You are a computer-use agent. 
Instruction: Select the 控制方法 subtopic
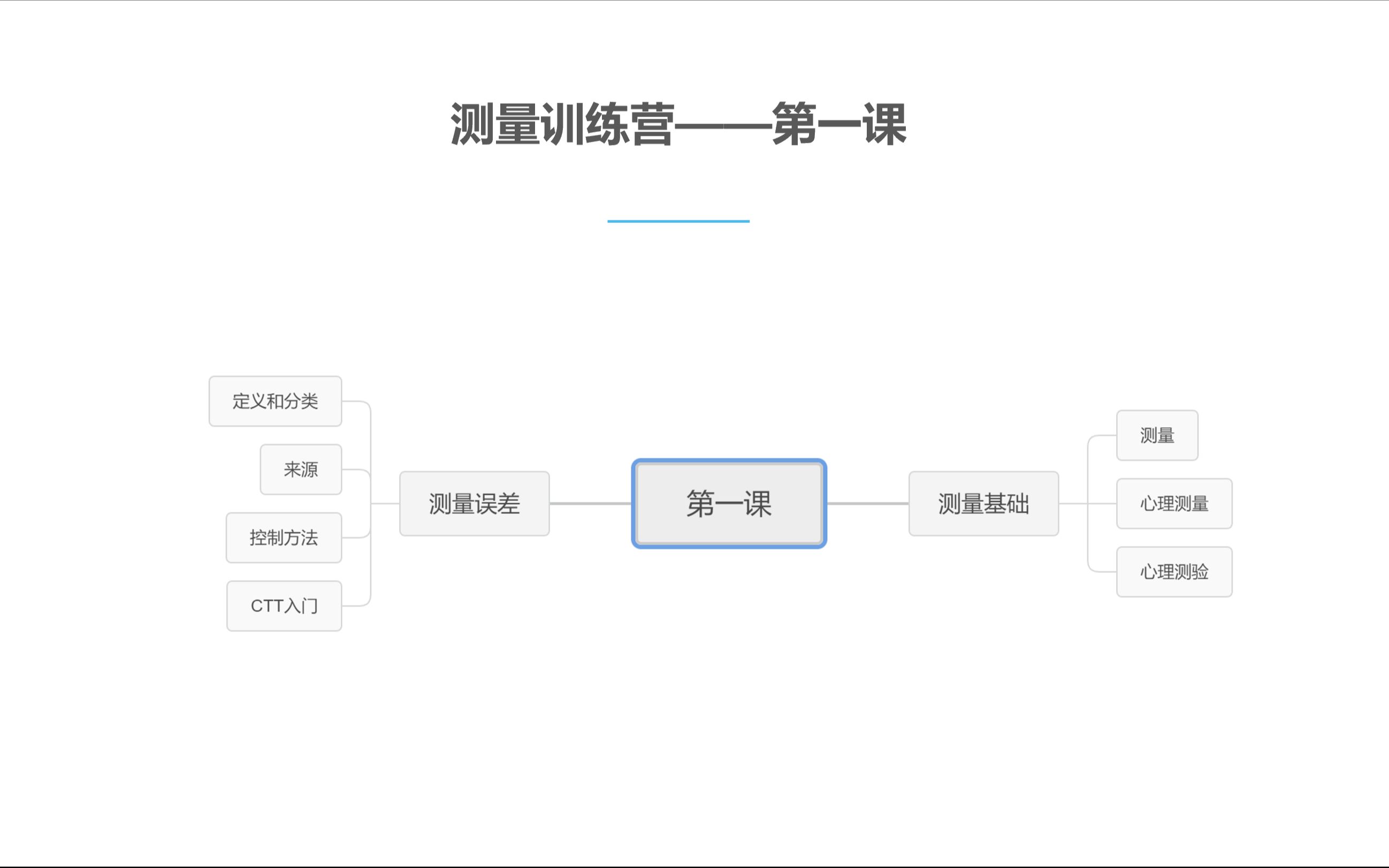point(284,538)
